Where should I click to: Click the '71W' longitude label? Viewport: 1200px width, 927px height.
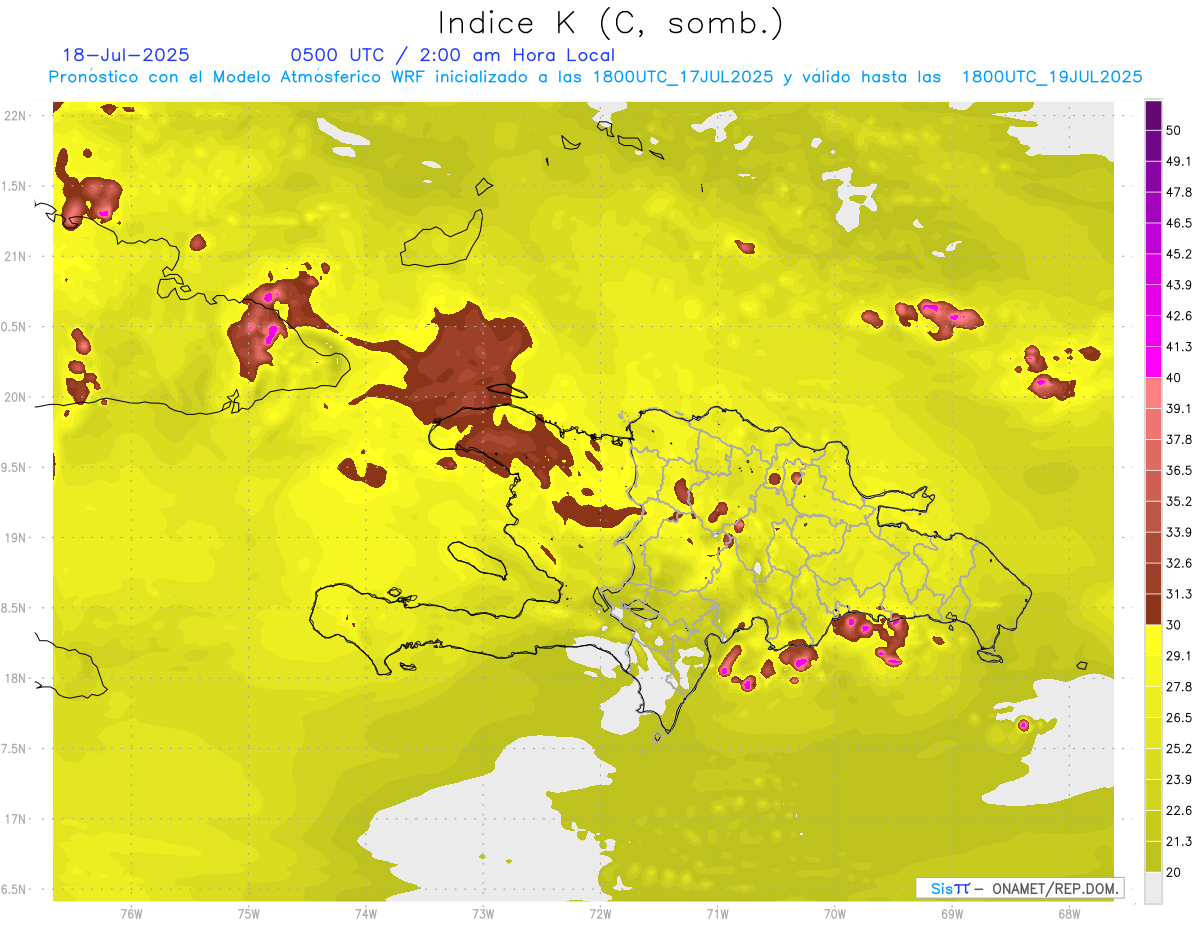point(717,913)
